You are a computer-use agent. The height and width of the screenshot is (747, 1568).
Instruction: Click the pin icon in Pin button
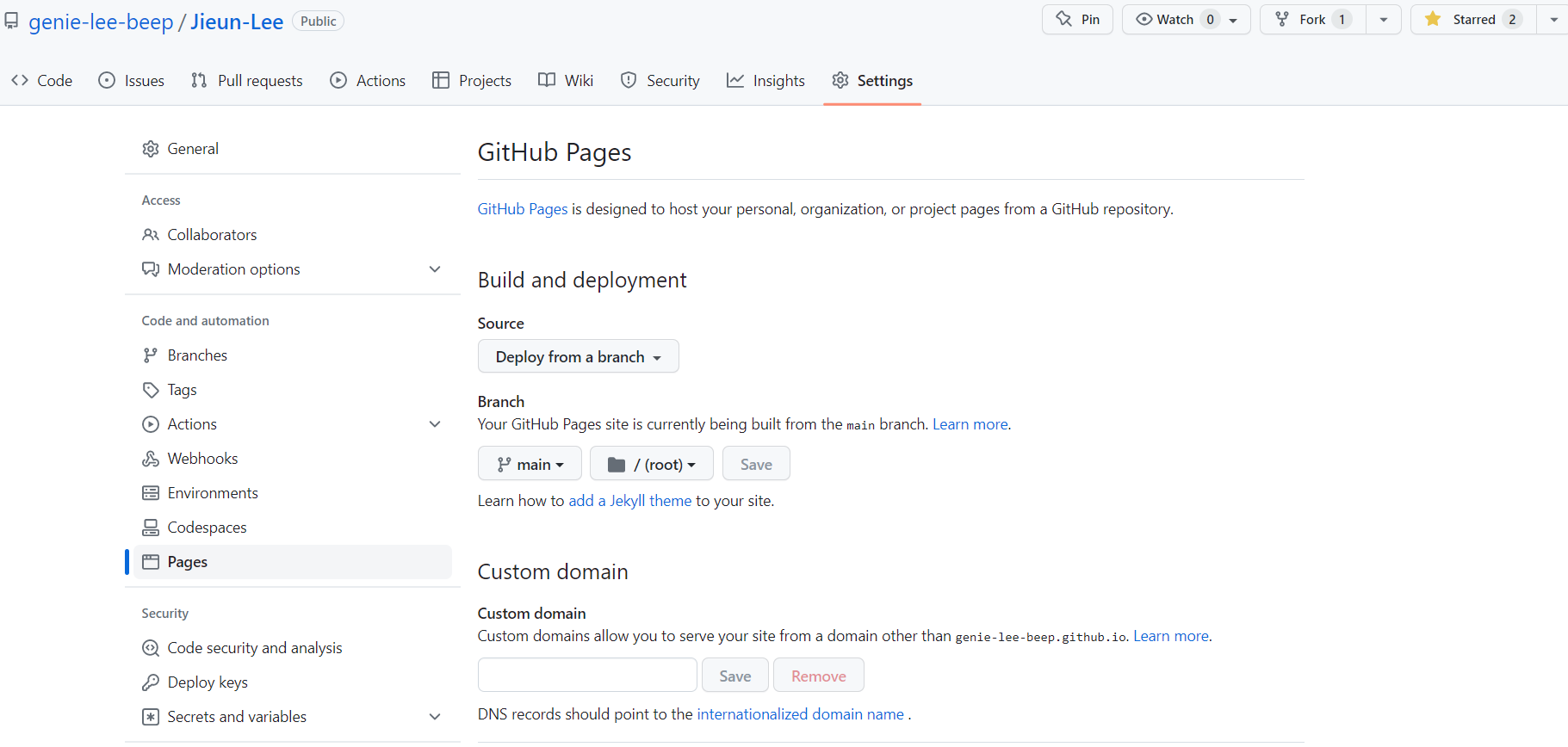1064,19
